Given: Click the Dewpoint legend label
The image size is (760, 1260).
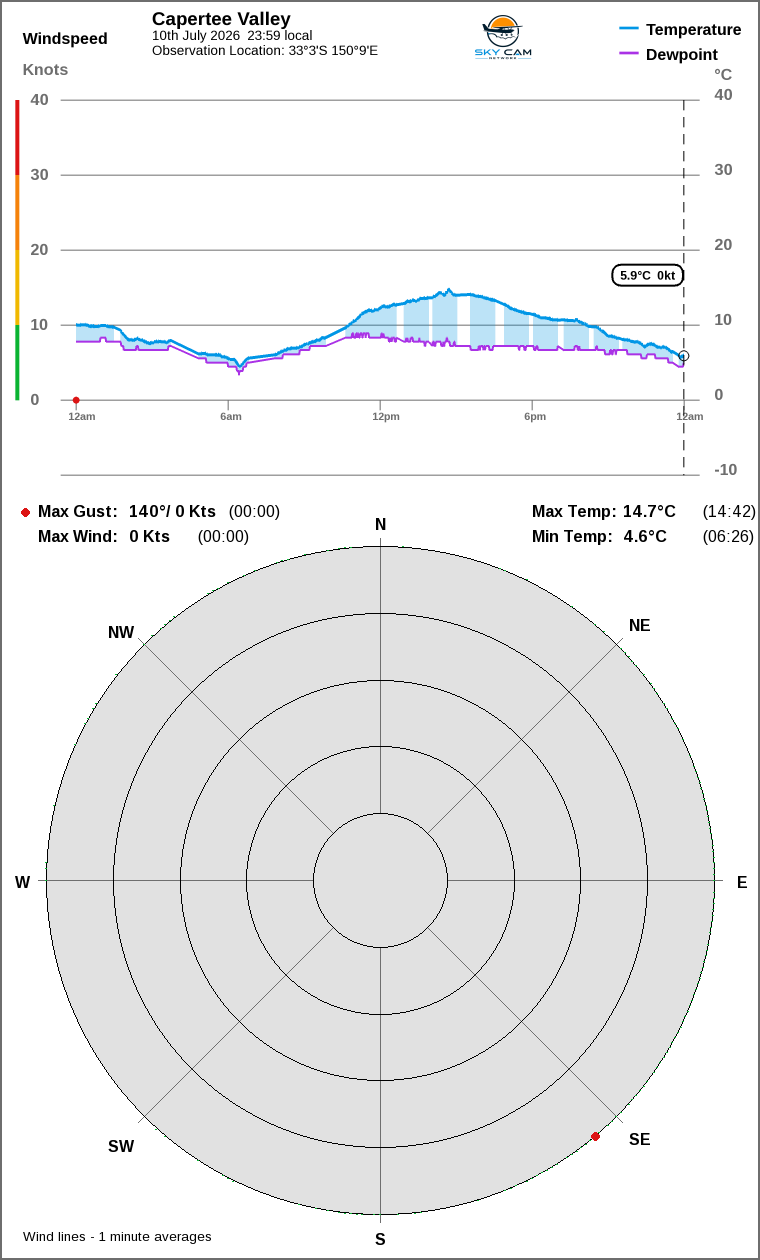Looking at the screenshot, I should click(x=682, y=55).
